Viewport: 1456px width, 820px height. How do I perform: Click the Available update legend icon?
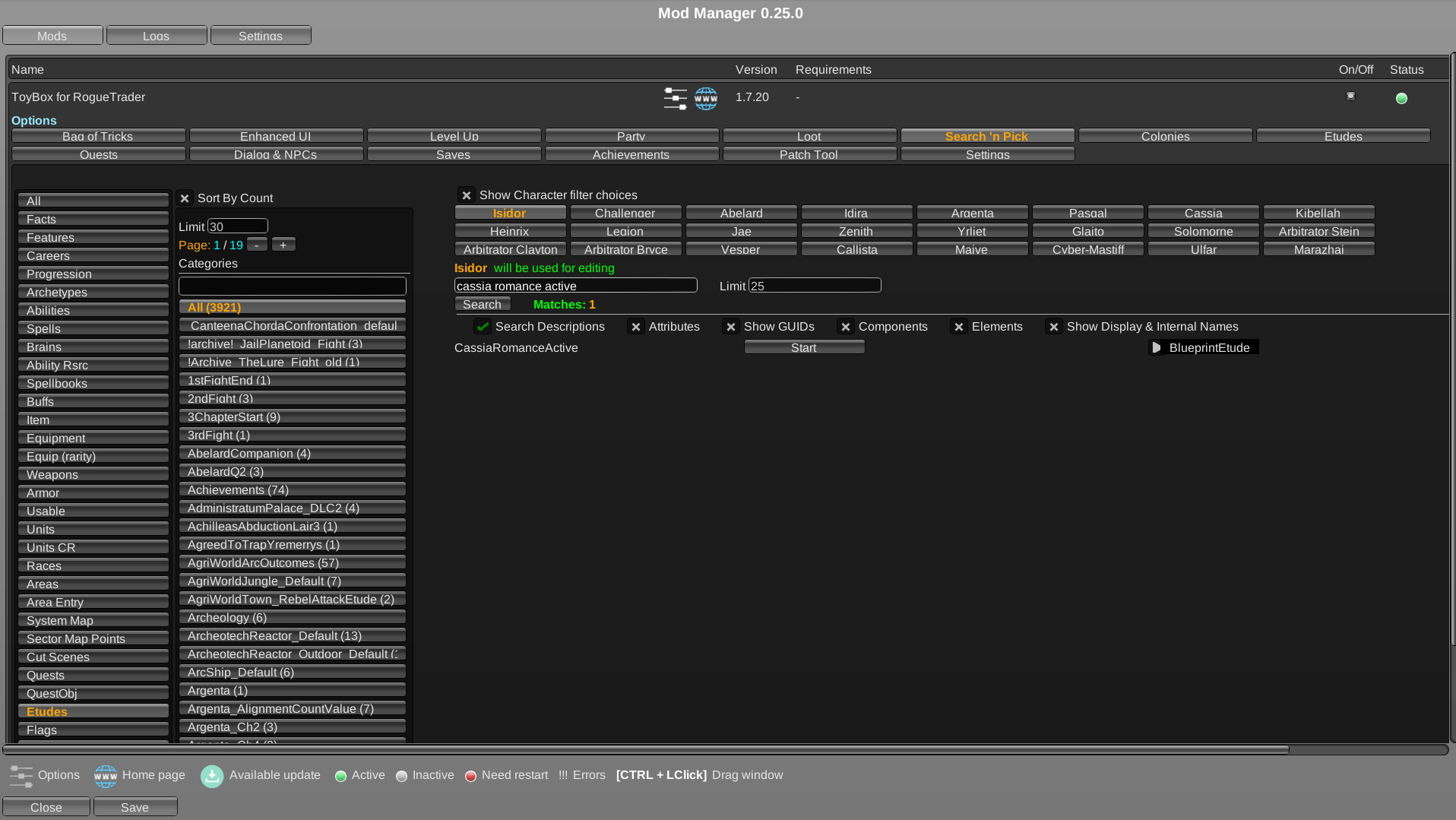click(x=212, y=776)
